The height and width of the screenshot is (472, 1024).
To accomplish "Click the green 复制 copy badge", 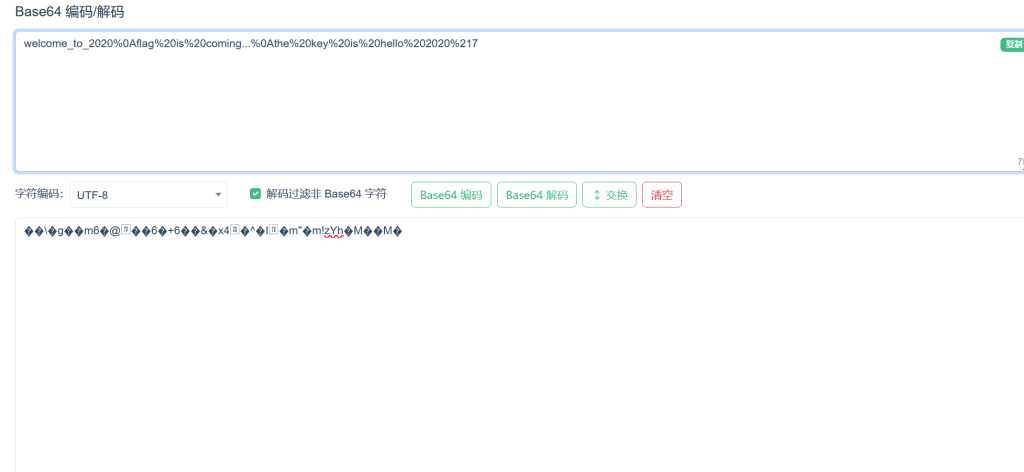I will tap(1012, 44).
